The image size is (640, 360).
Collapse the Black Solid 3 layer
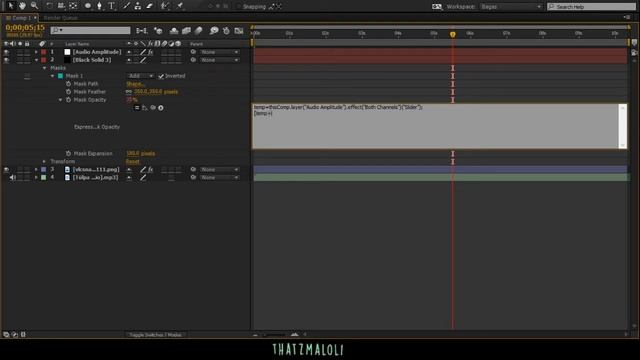point(36,60)
